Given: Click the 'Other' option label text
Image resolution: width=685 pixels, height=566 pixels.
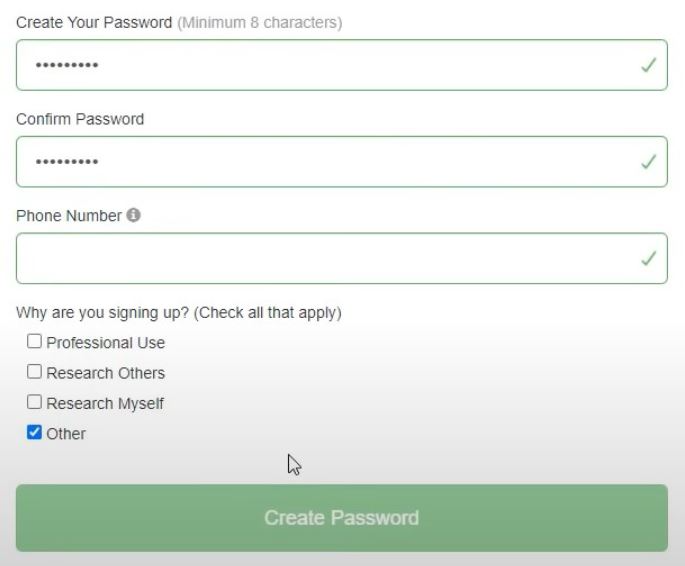Looking at the screenshot, I should (66, 434).
